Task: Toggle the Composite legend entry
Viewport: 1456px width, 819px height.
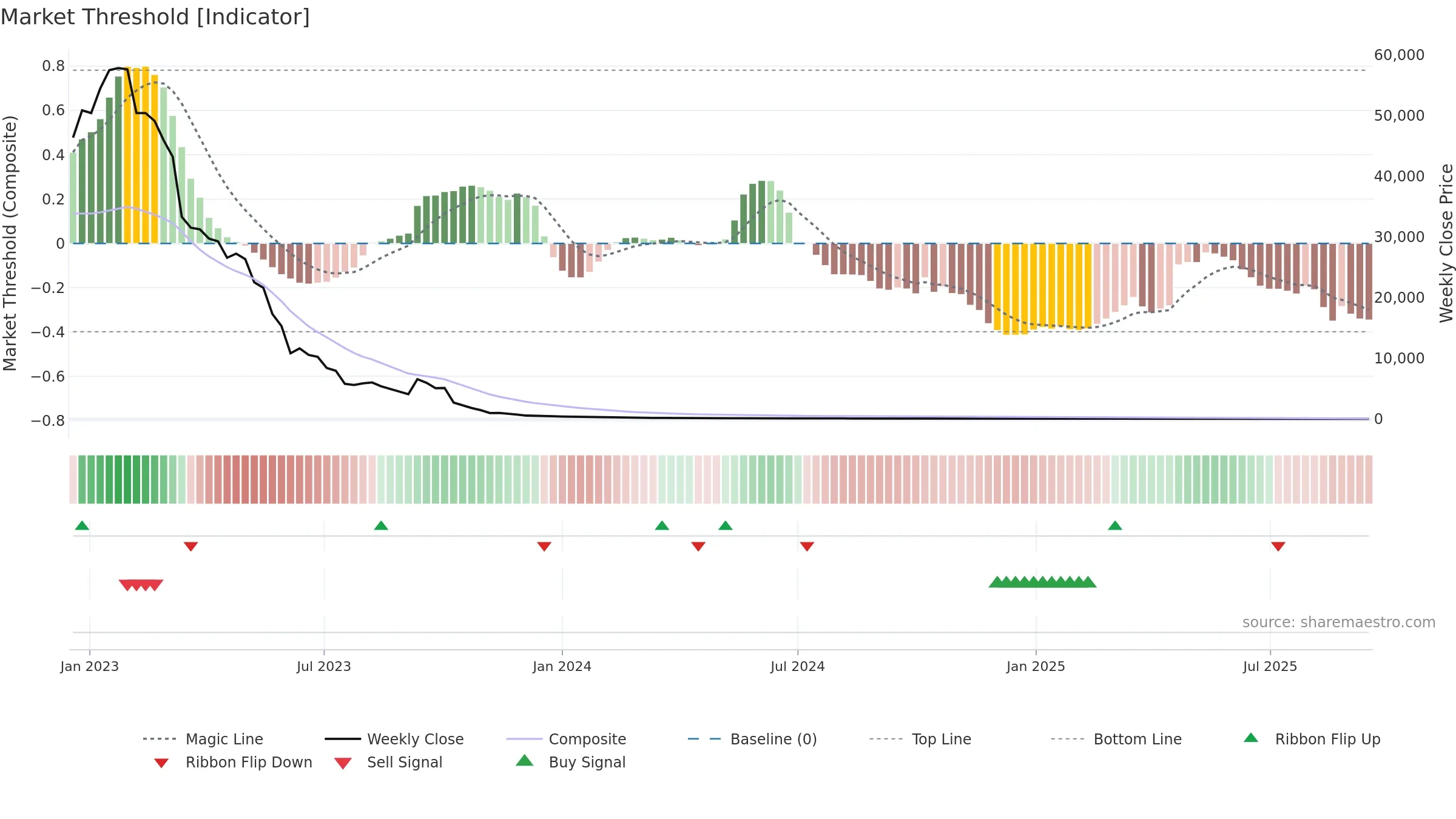Action: coord(567,739)
